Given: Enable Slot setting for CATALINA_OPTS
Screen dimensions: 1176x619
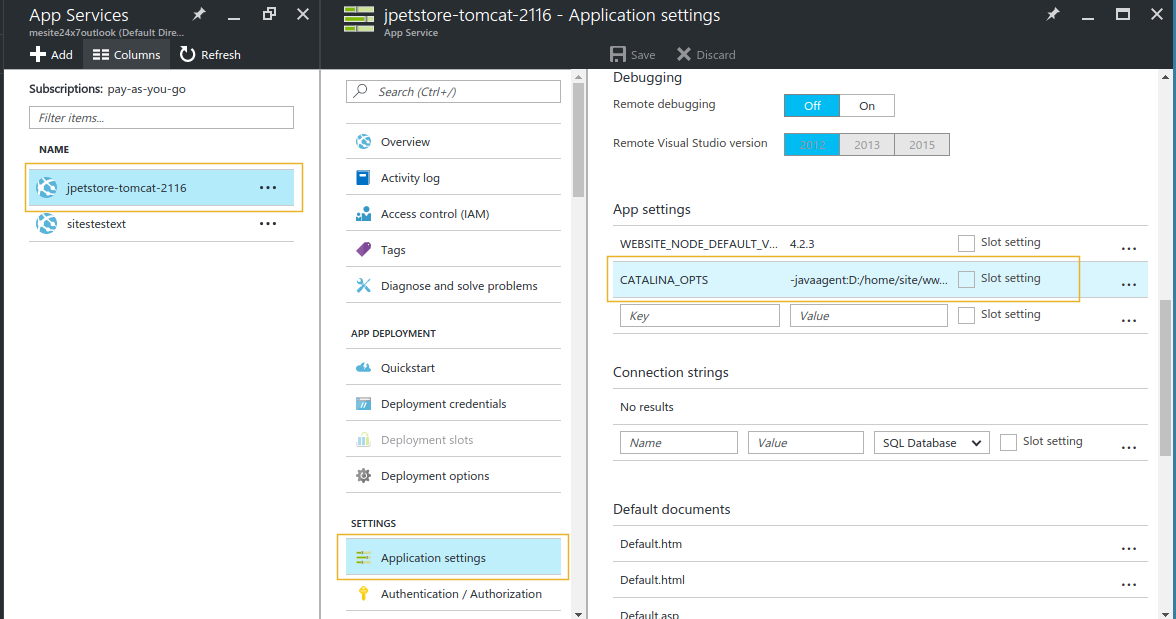Looking at the screenshot, I should click(966, 278).
